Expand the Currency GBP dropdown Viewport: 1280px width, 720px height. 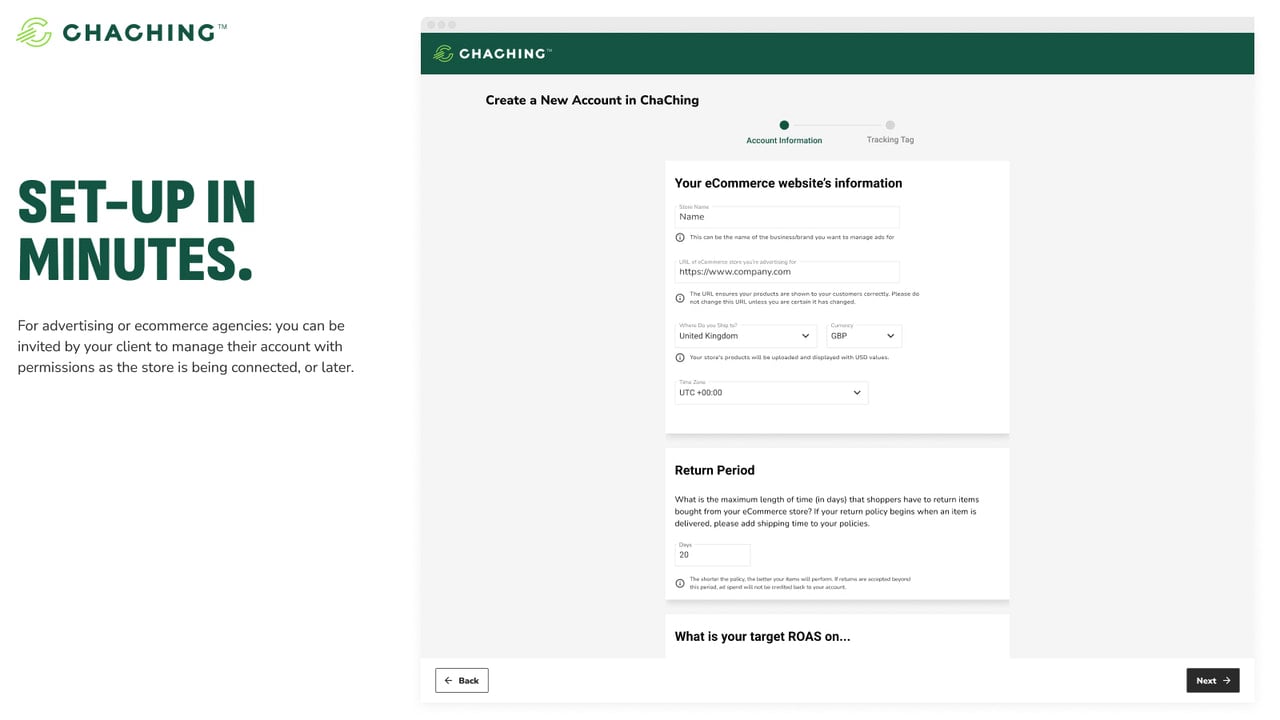(x=864, y=335)
